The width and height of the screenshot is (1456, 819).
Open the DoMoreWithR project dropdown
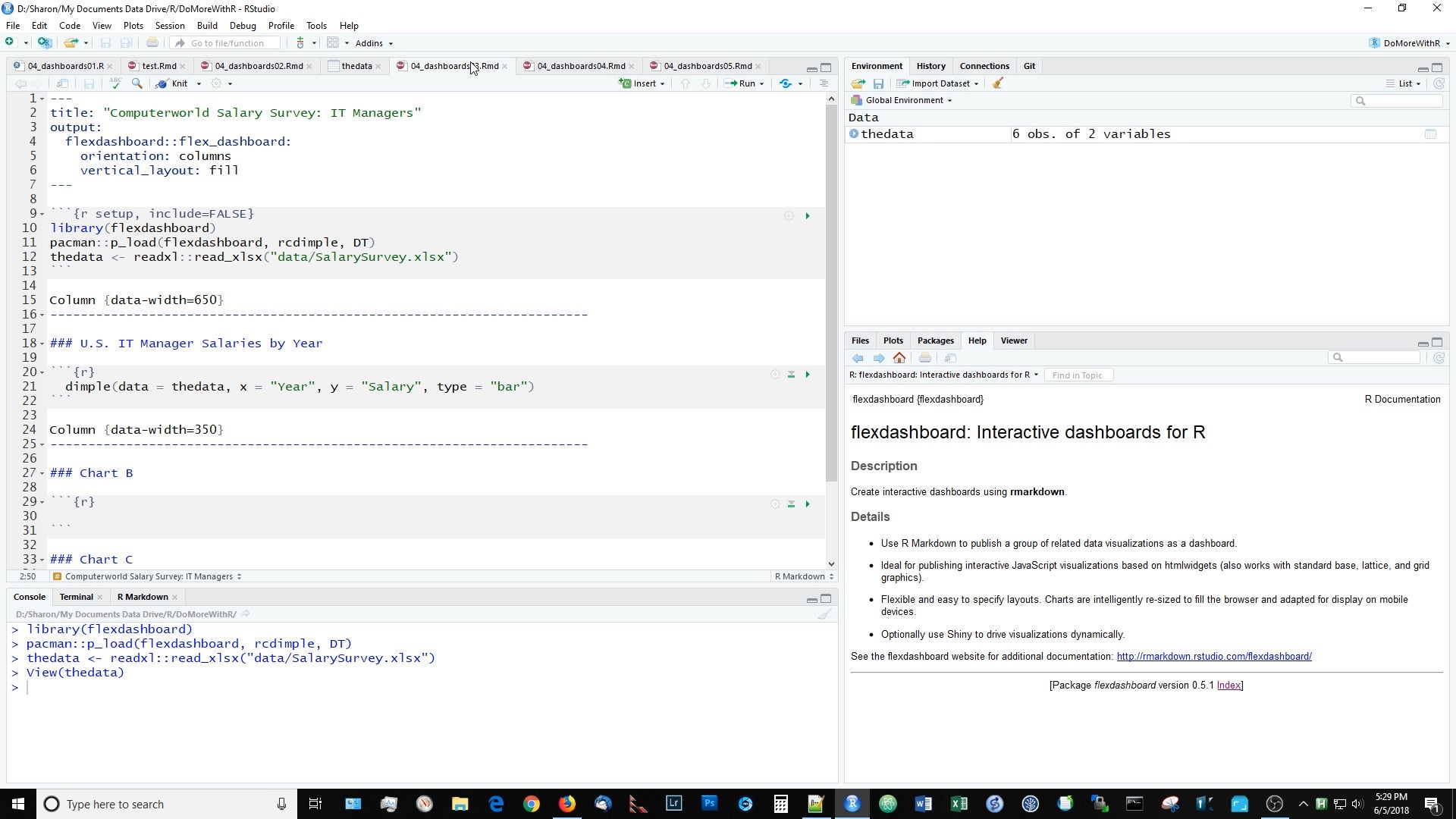point(1410,43)
